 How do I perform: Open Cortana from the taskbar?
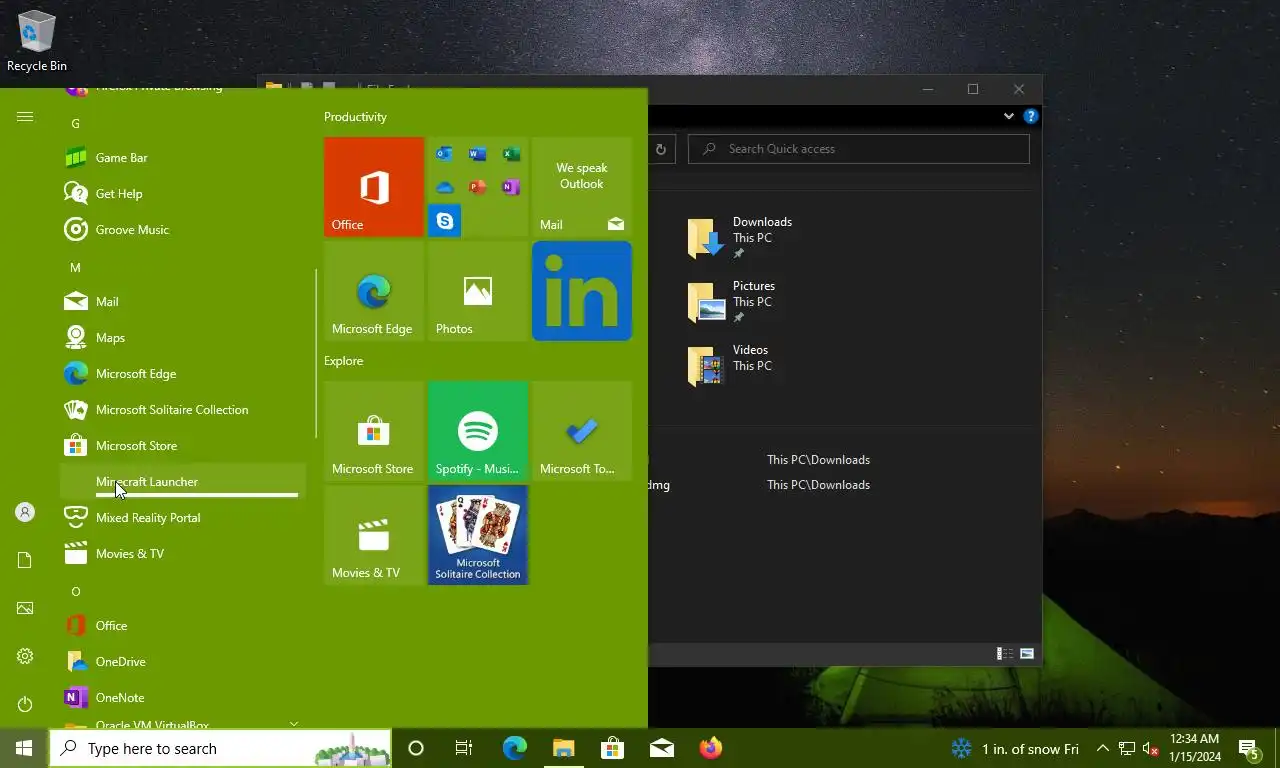click(416, 748)
